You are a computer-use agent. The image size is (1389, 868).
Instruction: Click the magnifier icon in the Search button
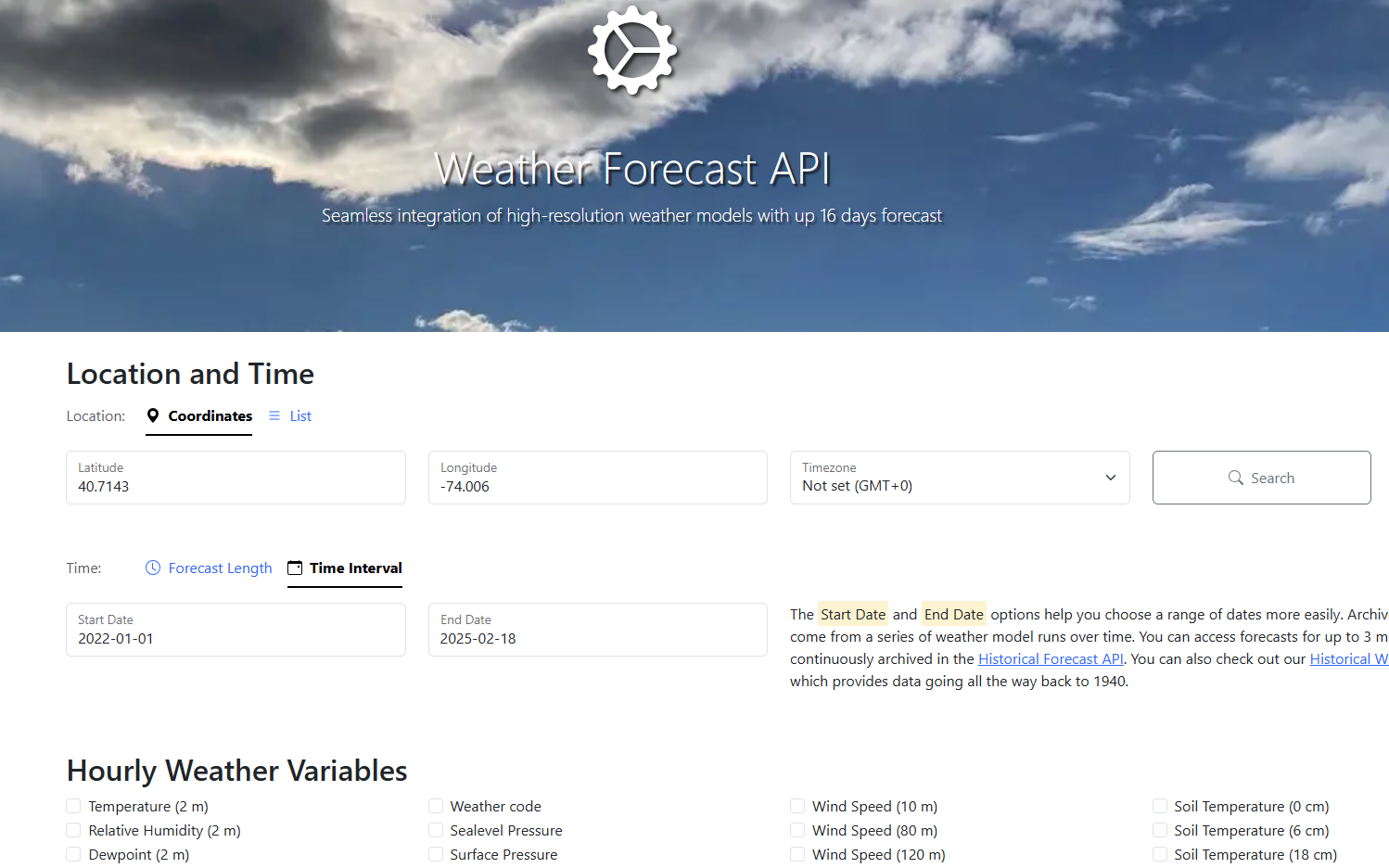pyautogui.click(x=1236, y=478)
